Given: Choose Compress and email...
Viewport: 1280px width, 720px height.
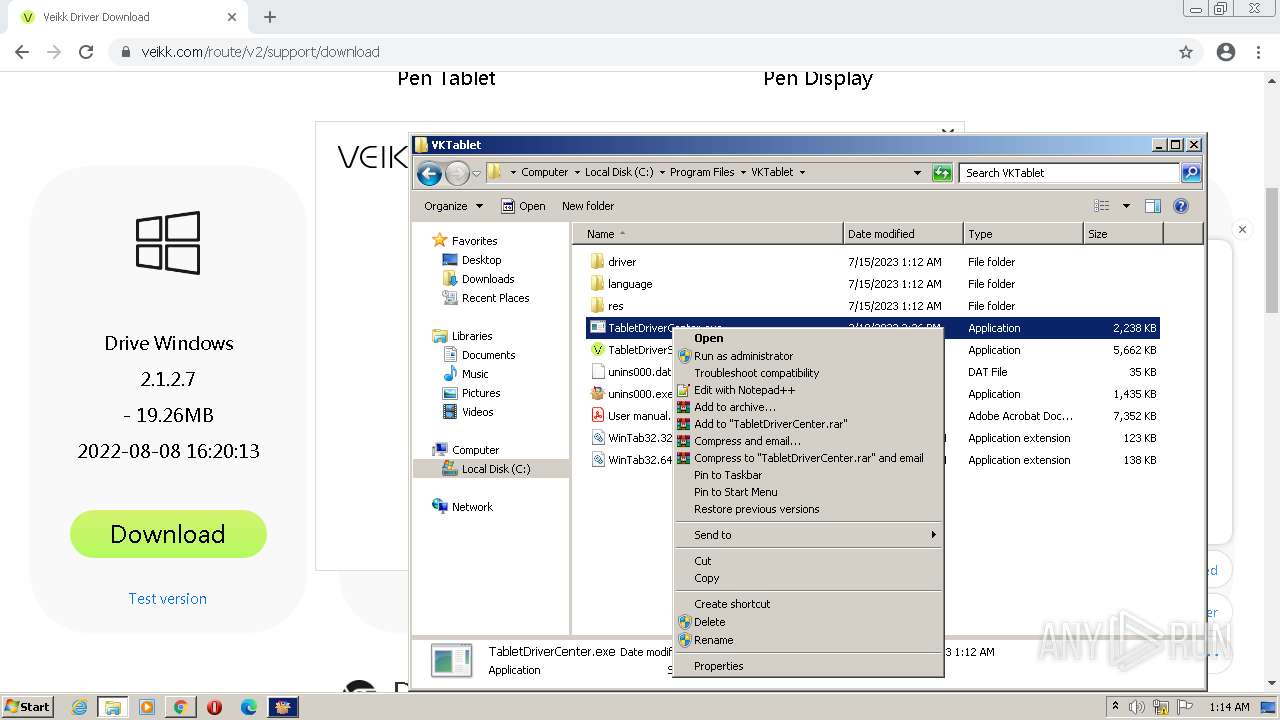Looking at the screenshot, I should click(x=808, y=441).
